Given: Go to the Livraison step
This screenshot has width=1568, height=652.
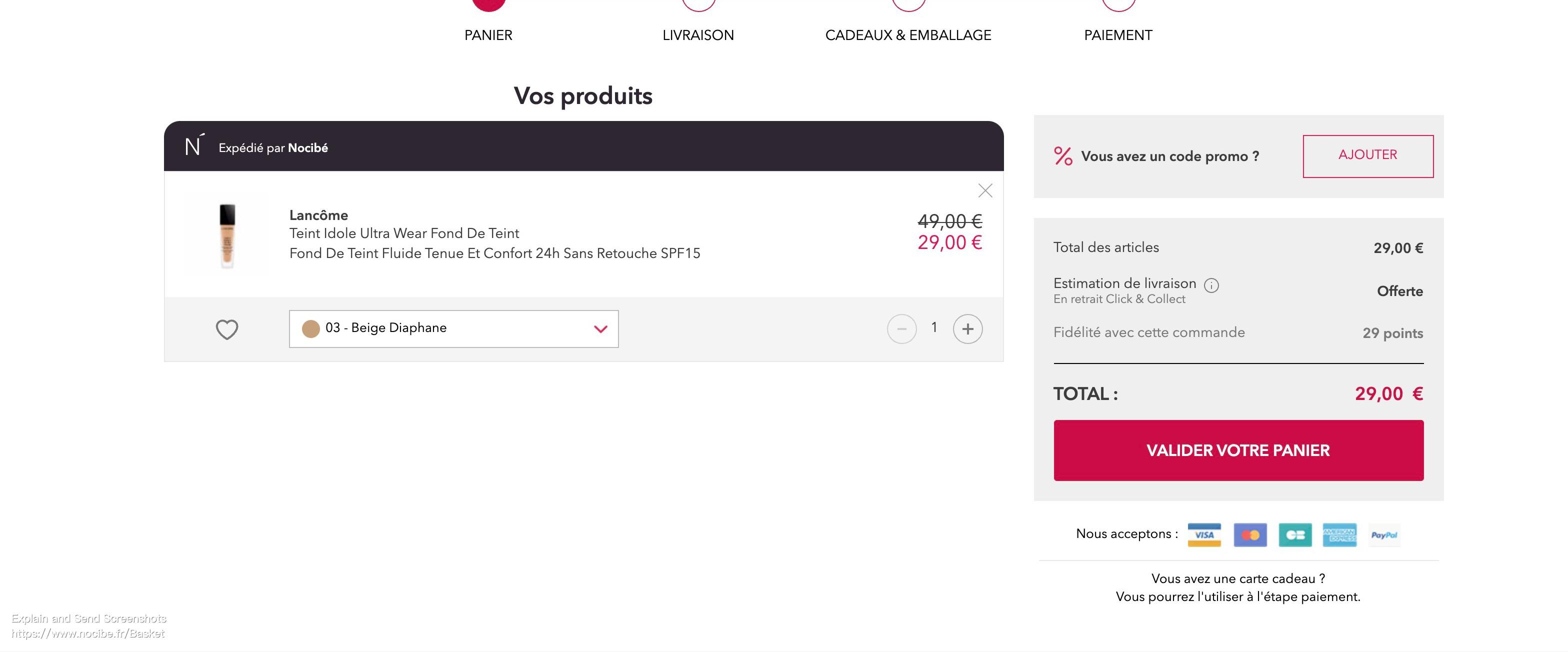Looking at the screenshot, I should pos(698,34).
